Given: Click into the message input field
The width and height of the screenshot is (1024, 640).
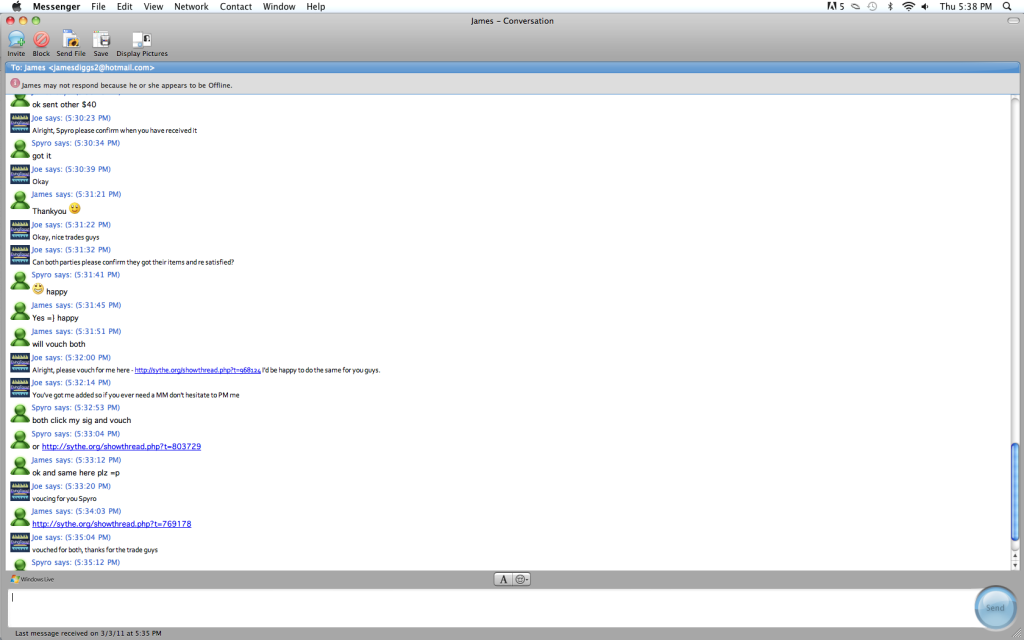Looking at the screenshot, I should (490, 607).
